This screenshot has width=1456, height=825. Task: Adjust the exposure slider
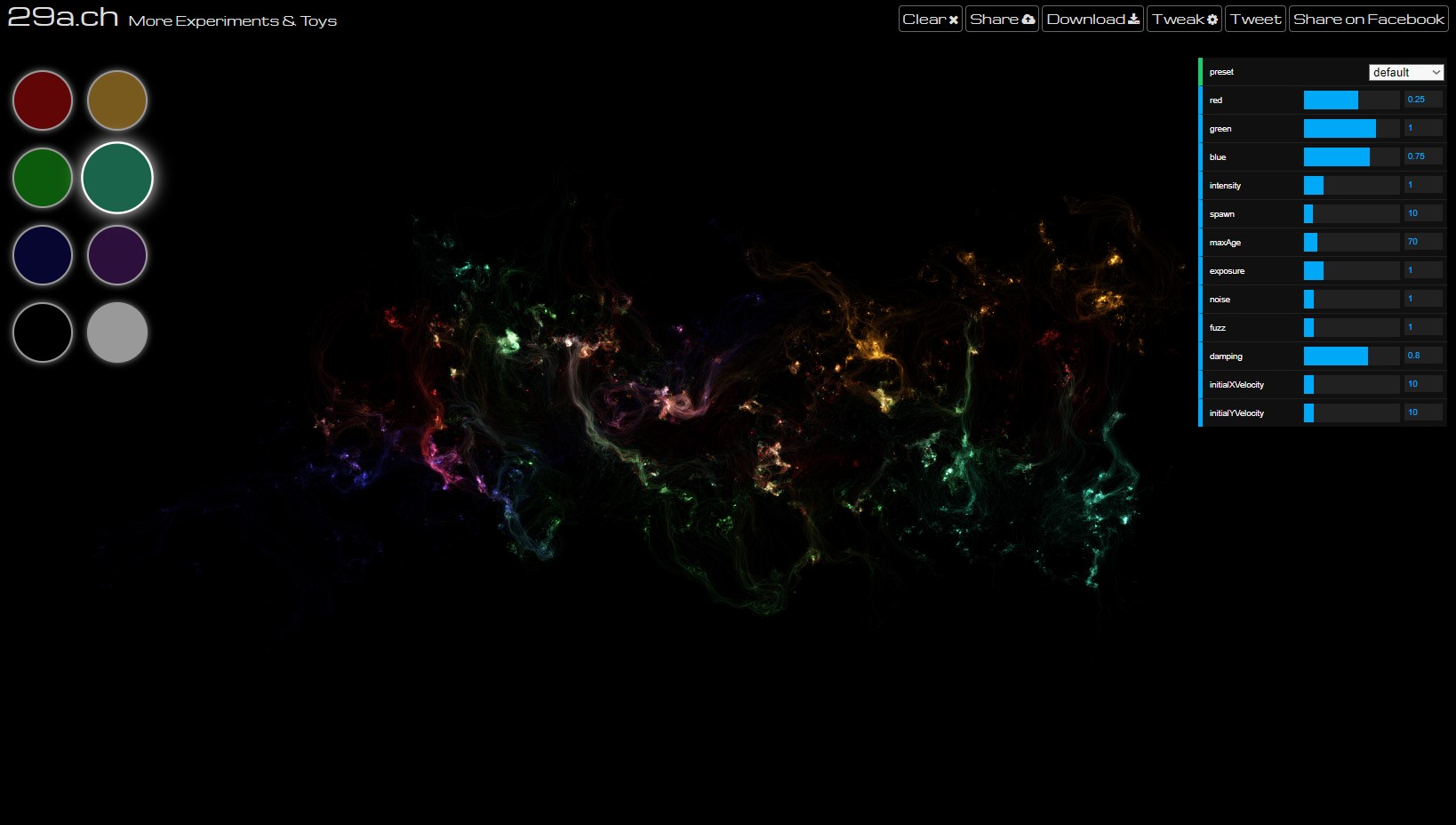coord(1352,271)
